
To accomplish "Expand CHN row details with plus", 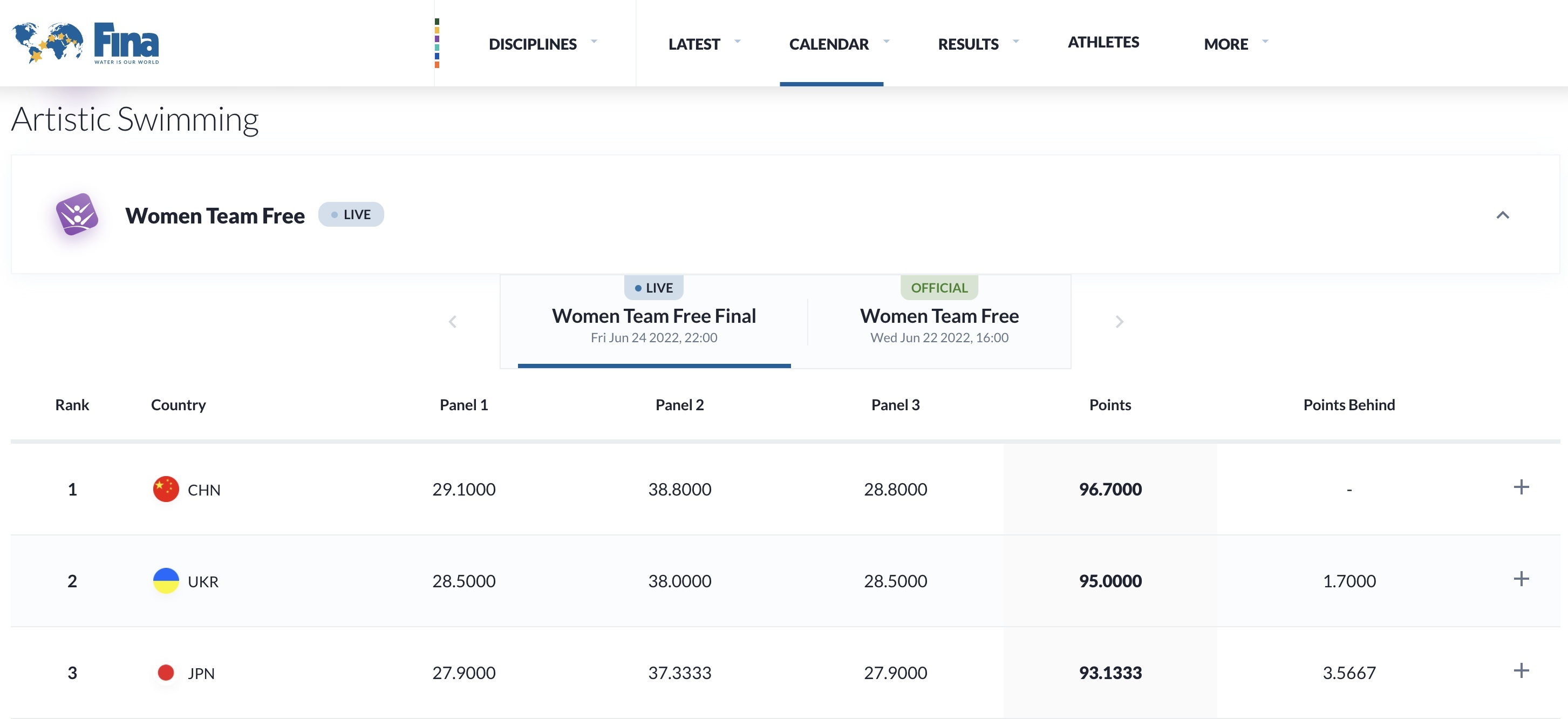I will coord(1521,487).
